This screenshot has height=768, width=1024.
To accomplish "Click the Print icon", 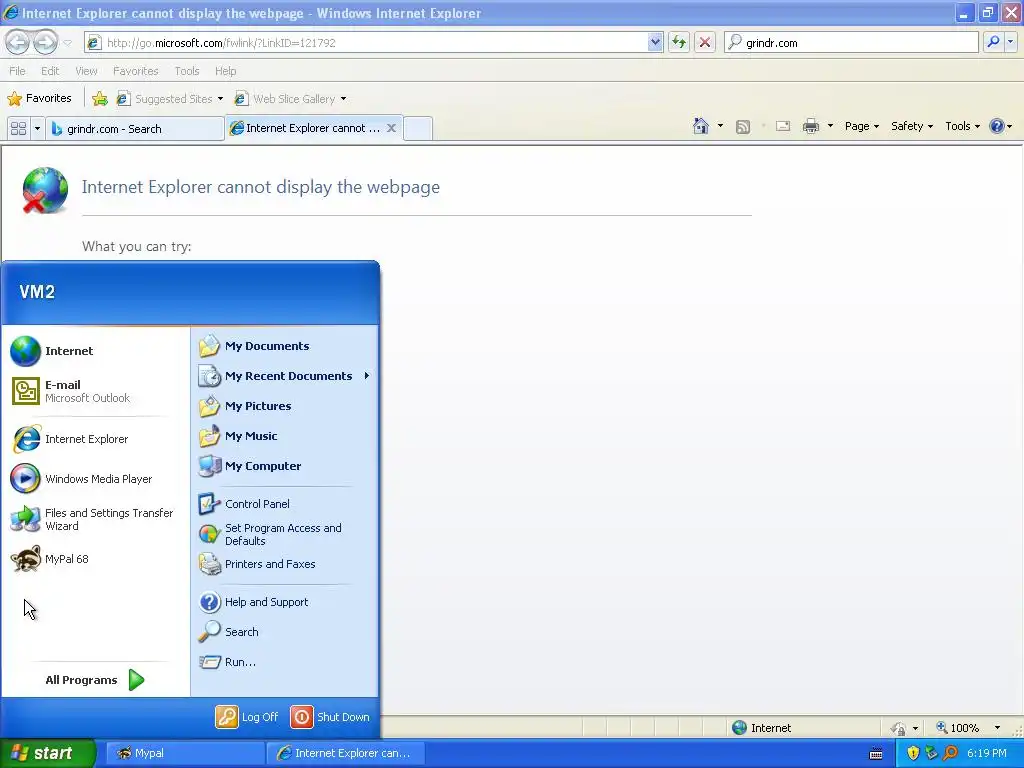I will click(x=810, y=126).
